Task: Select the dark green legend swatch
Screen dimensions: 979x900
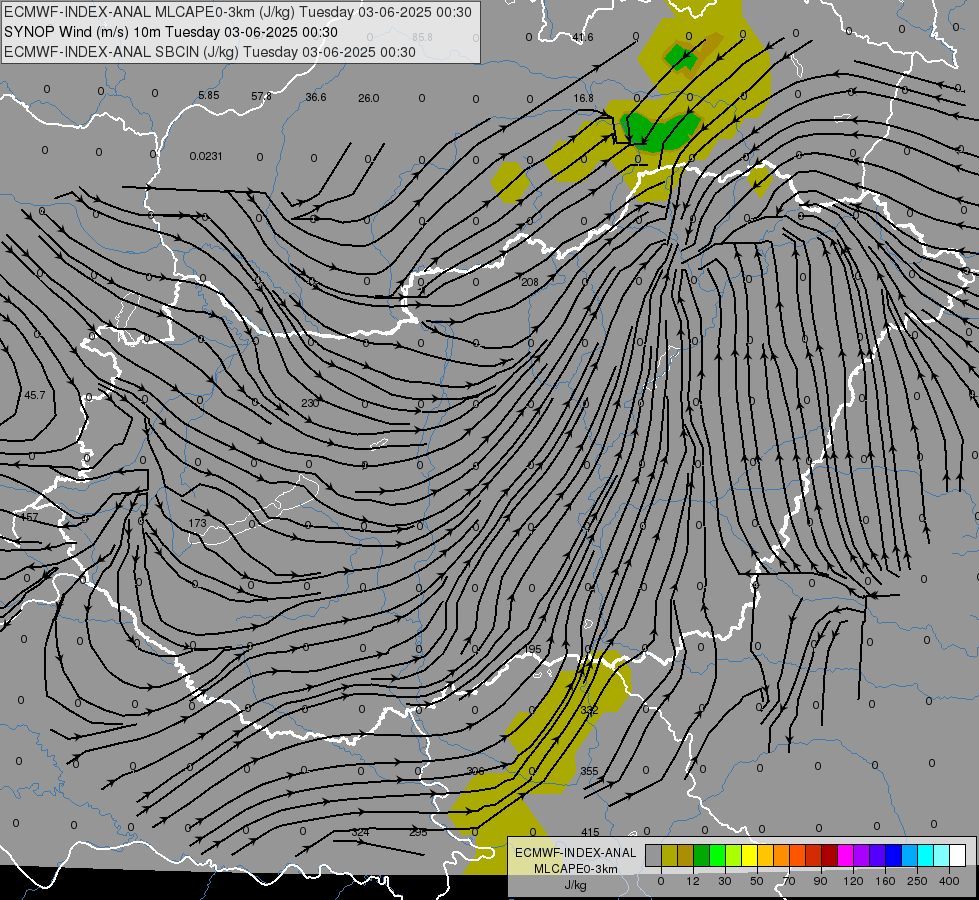Action: (x=701, y=856)
